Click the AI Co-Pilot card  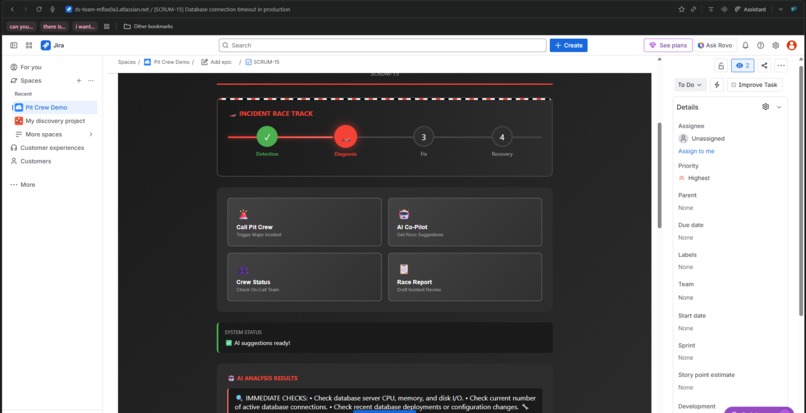pos(465,222)
